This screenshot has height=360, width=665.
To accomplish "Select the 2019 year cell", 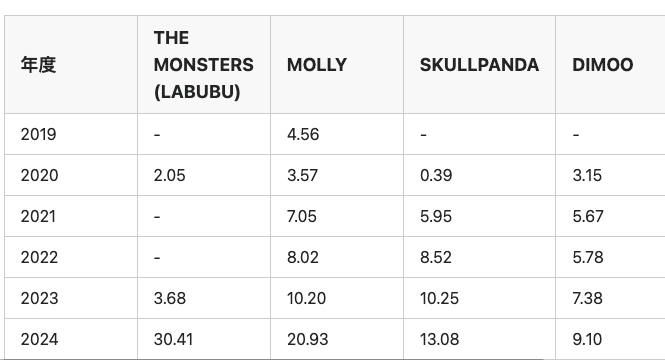I will coord(38,134).
